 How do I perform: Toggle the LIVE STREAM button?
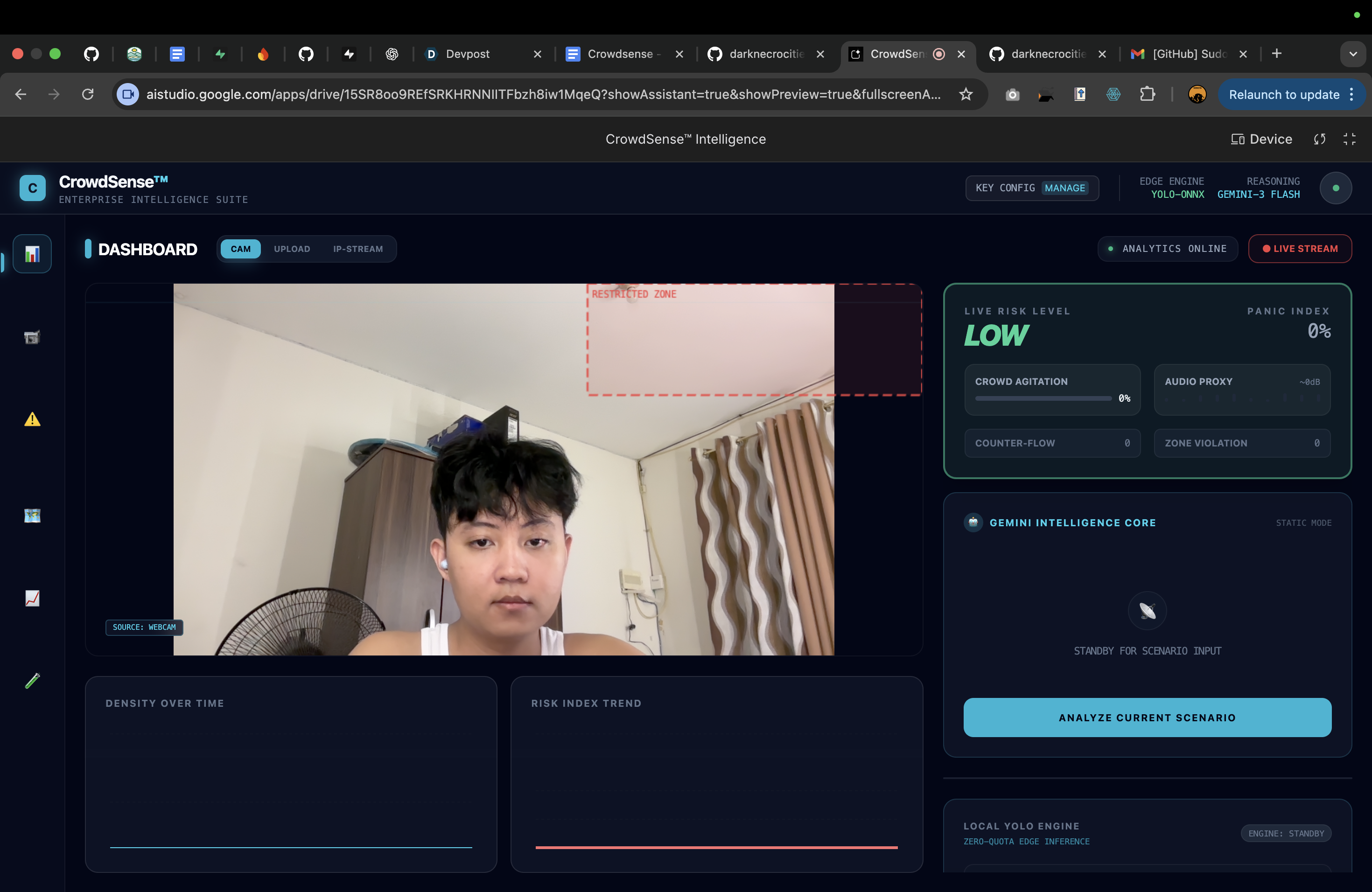1300,249
